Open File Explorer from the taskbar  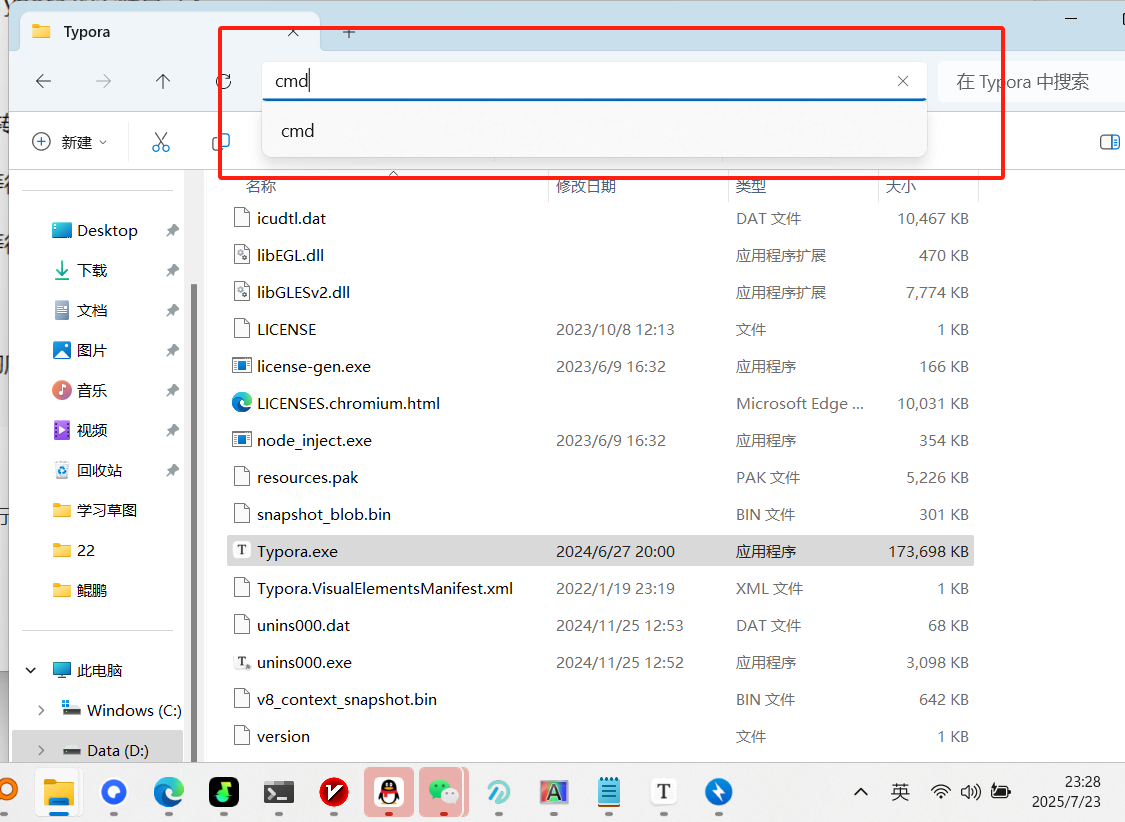pos(59,792)
